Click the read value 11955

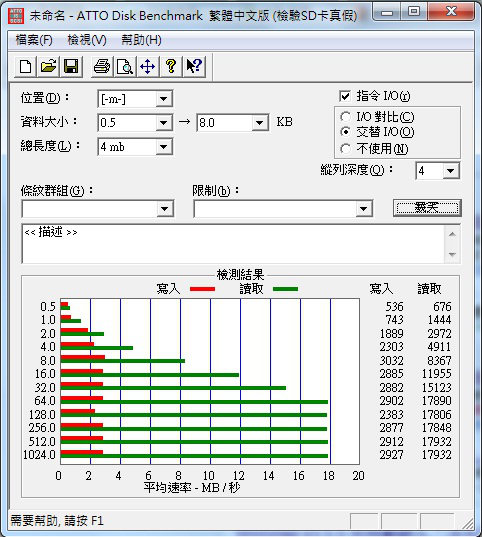point(436,374)
